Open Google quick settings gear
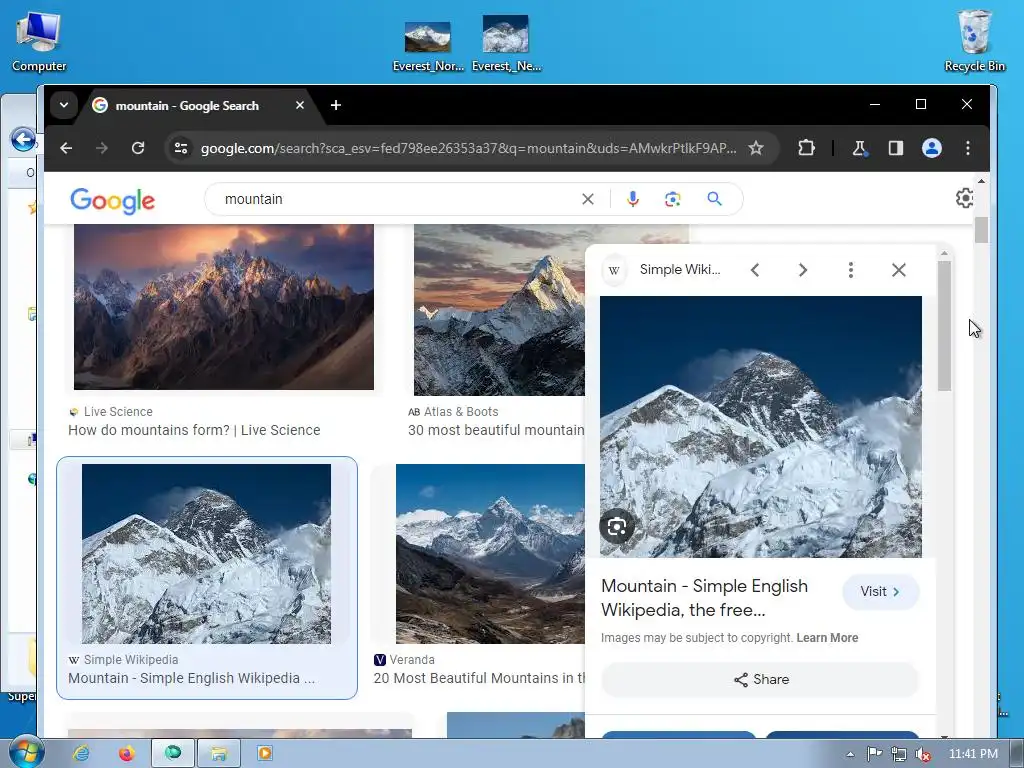1024x768 pixels. (964, 198)
